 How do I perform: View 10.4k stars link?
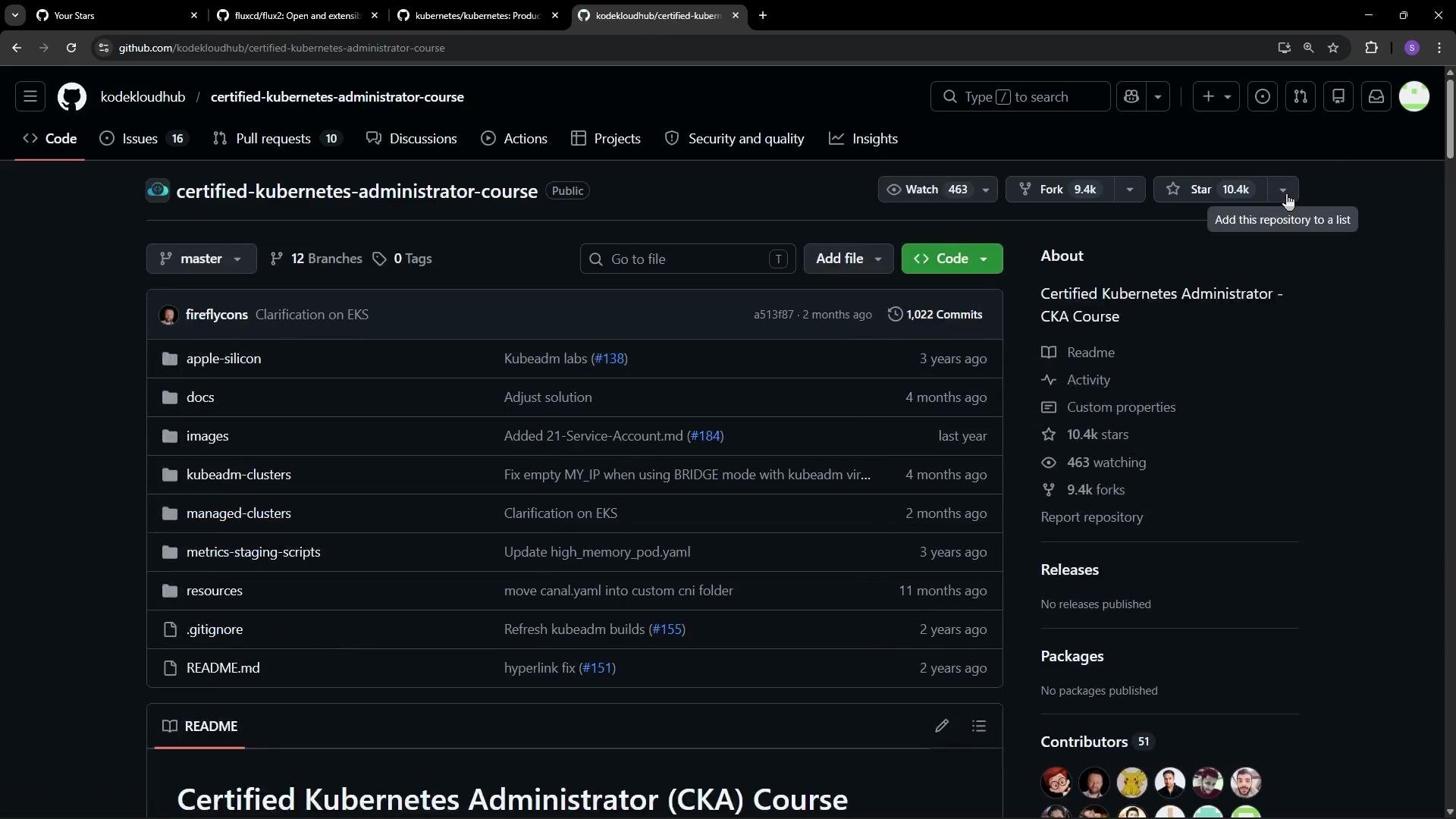coord(1084,435)
